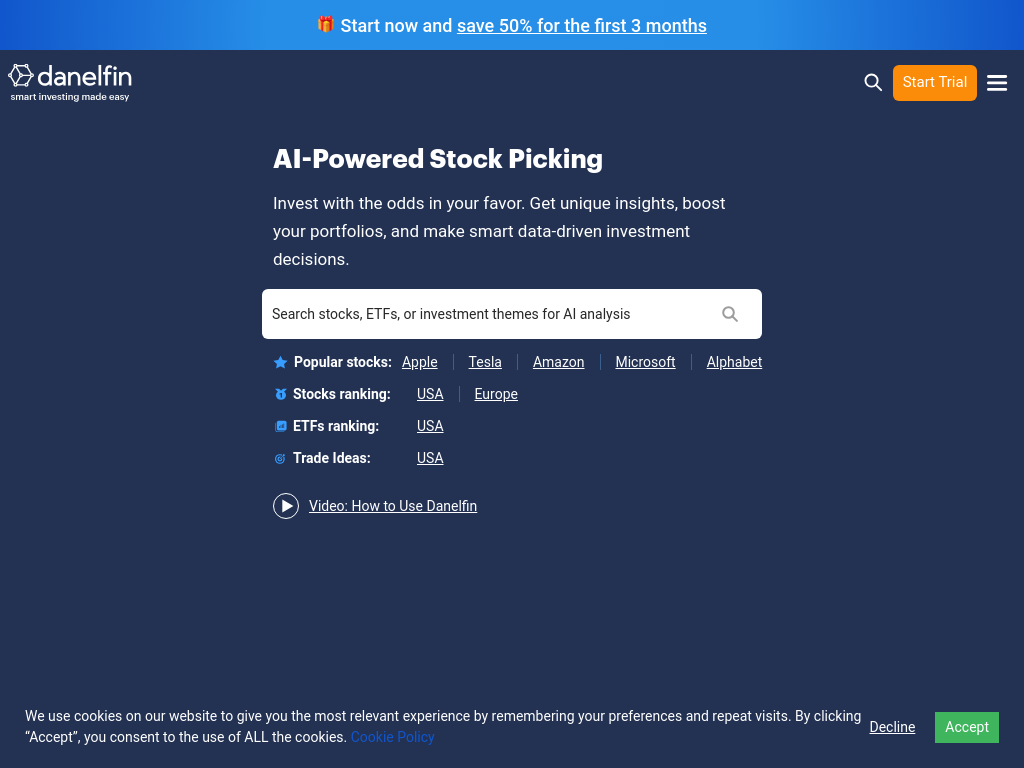Open the save 50% offer link

point(581,26)
